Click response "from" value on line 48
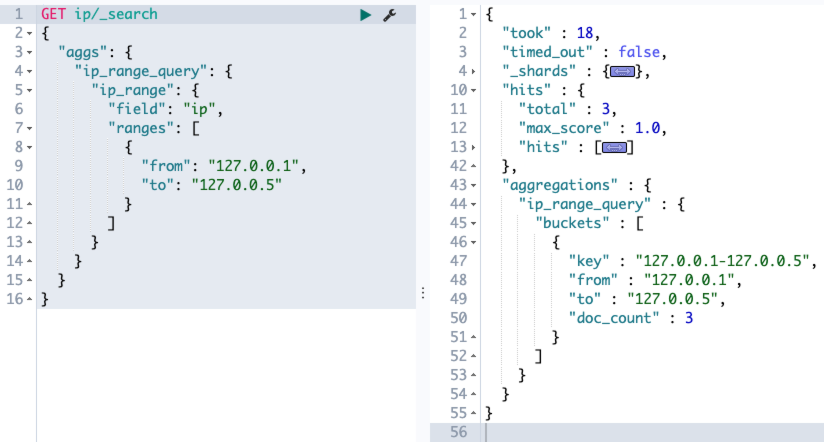The image size is (824, 442). 689,280
